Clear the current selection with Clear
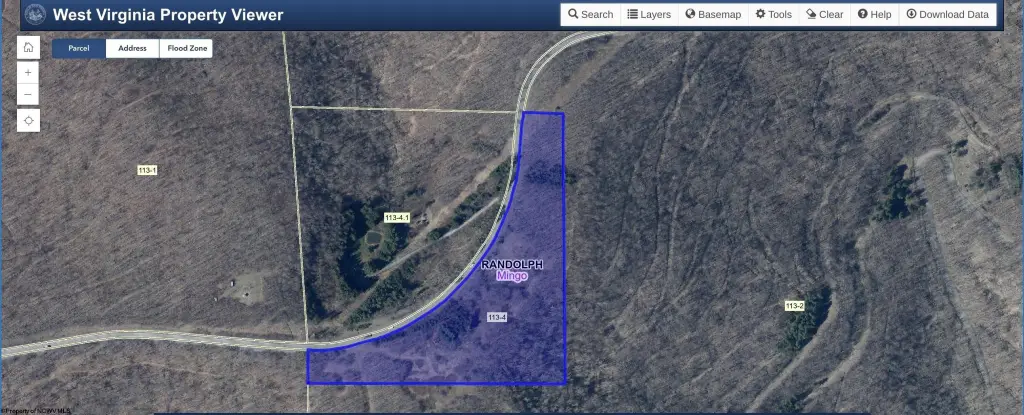This screenshot has width=1024, height=415. click(x=825, y=14)
